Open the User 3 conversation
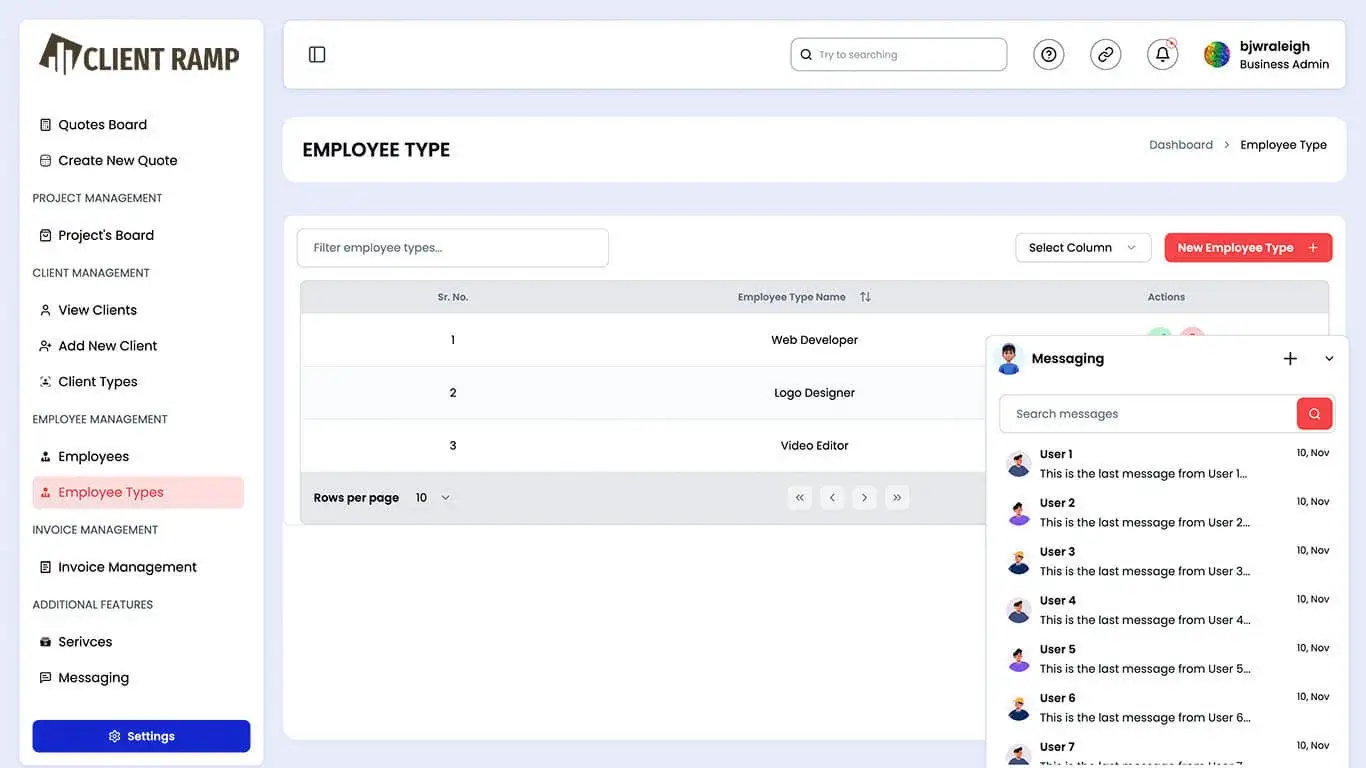The height and width of the screenshot is (768, 1366). click(1144, 561)
